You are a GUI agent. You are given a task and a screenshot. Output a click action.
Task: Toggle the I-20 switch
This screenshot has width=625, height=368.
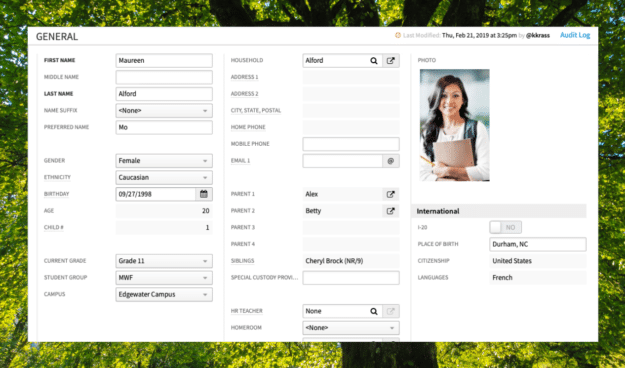[x=505, y=227]
